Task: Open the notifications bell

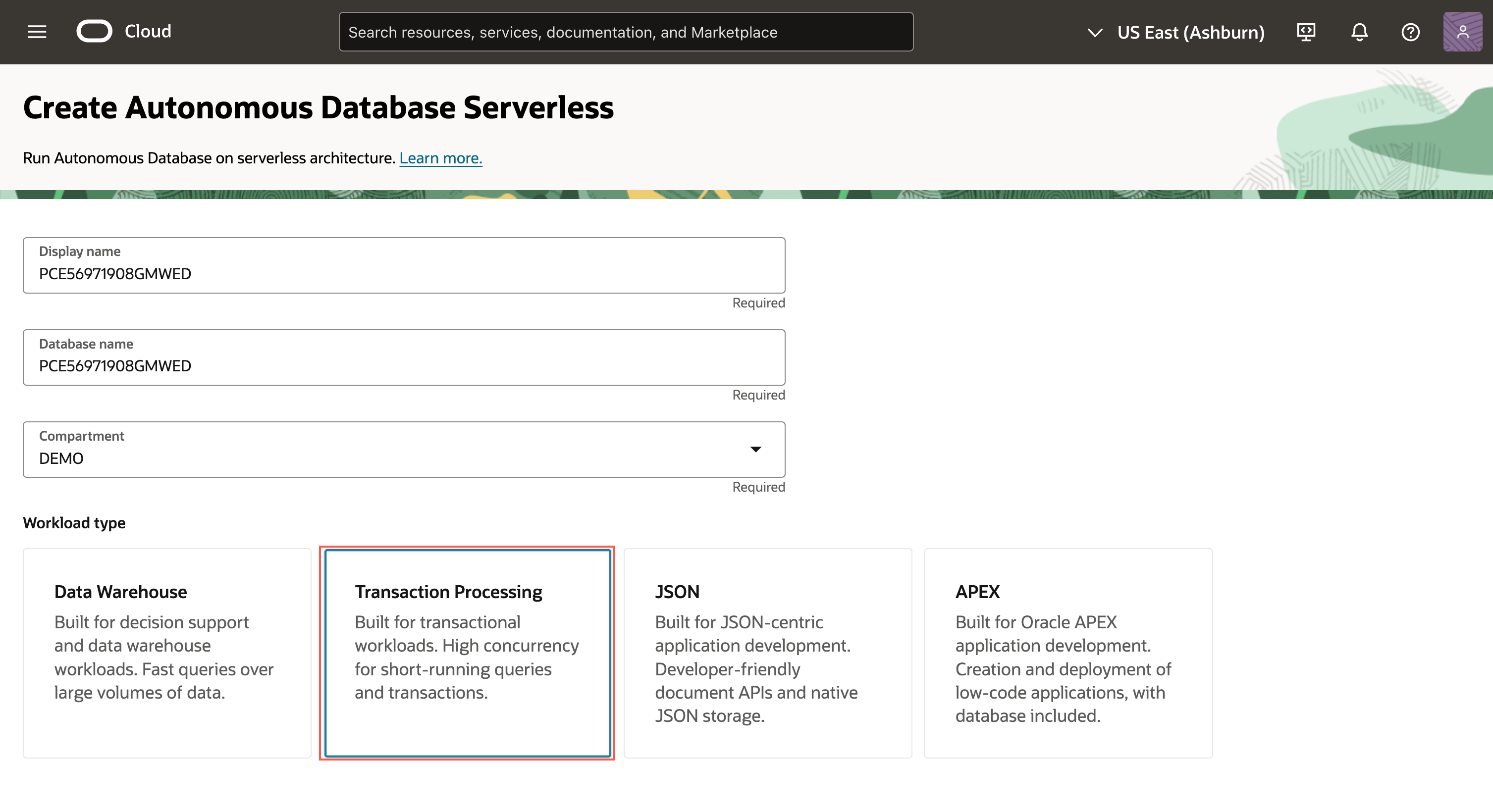Action: (1359, 32)
